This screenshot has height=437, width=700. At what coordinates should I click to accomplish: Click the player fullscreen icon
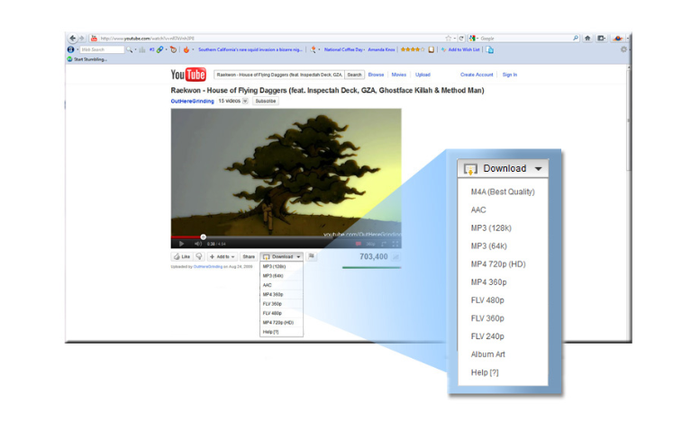pos(395,244)
